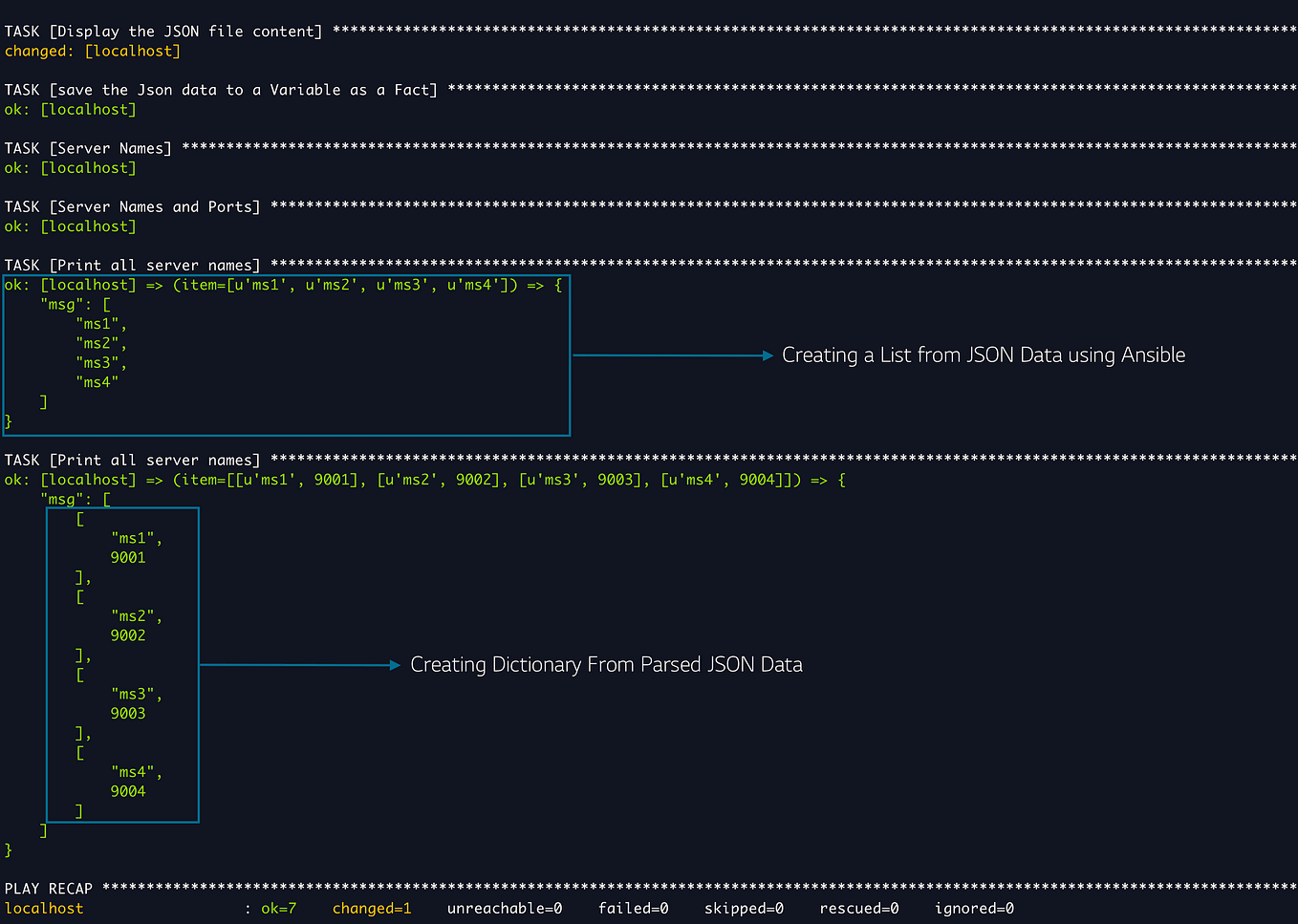Click the 'changed=1' counter in the recap line

372,908
